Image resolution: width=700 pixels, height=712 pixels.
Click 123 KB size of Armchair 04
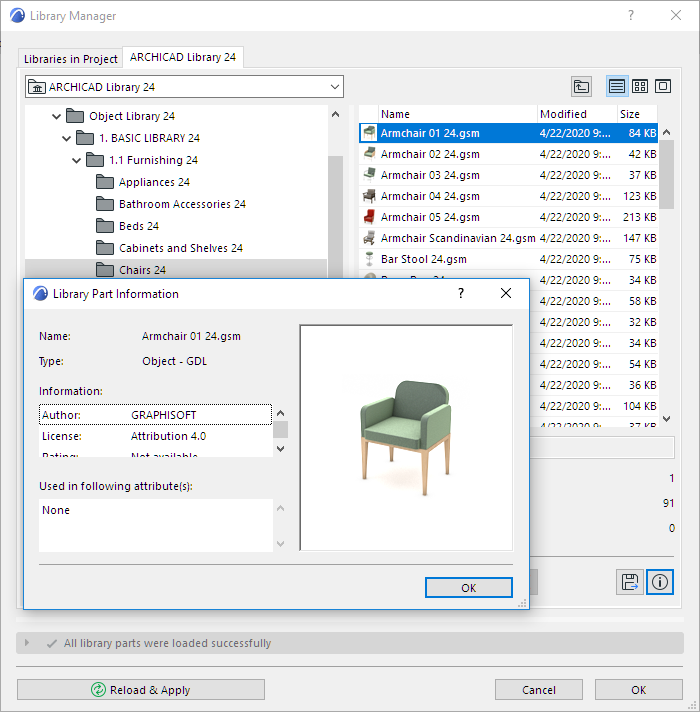[x=640, y=196]
